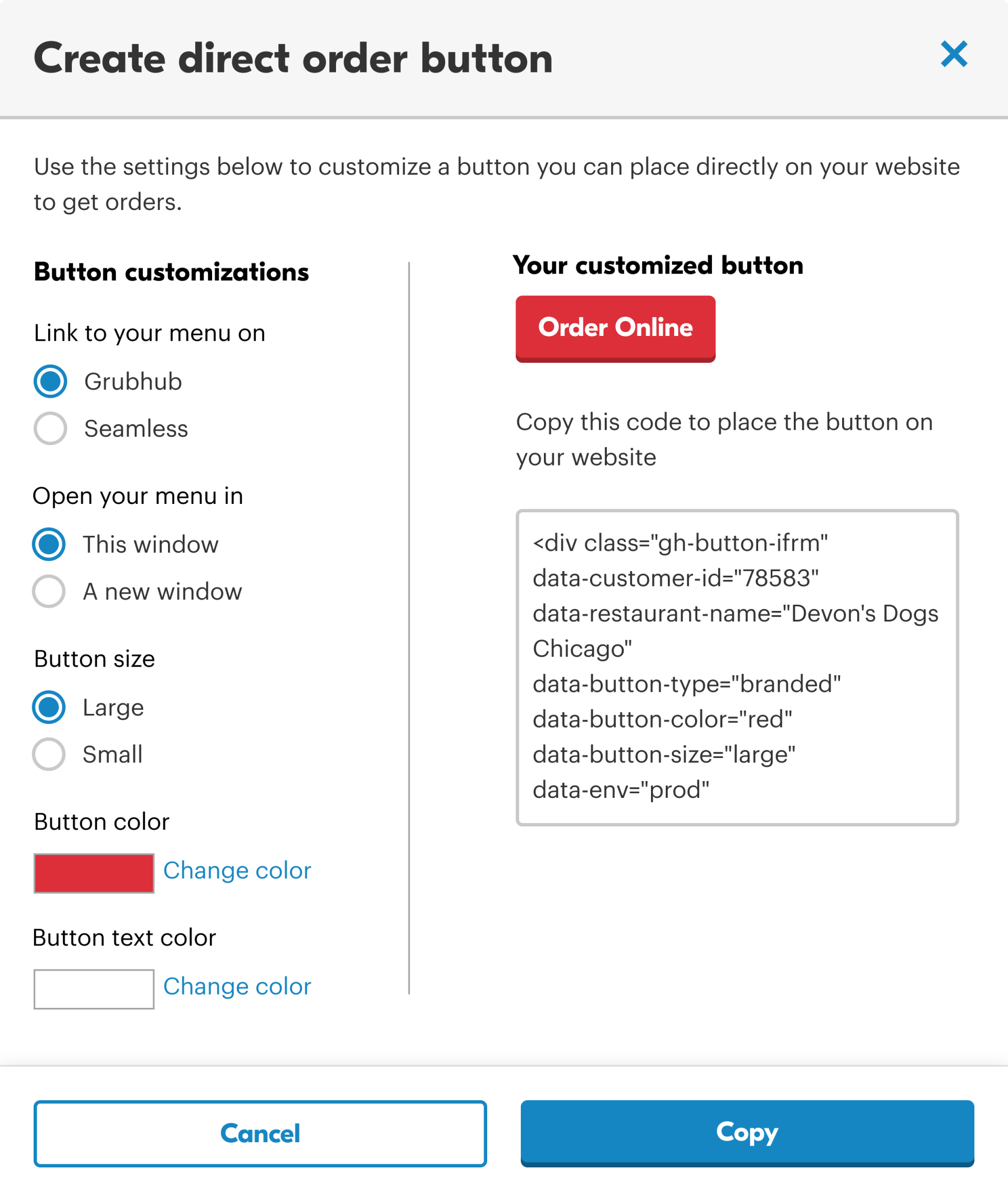Choose to open menu in A new window
Viewport: 1008px width, 1201px height.
[x=49, y=592]
